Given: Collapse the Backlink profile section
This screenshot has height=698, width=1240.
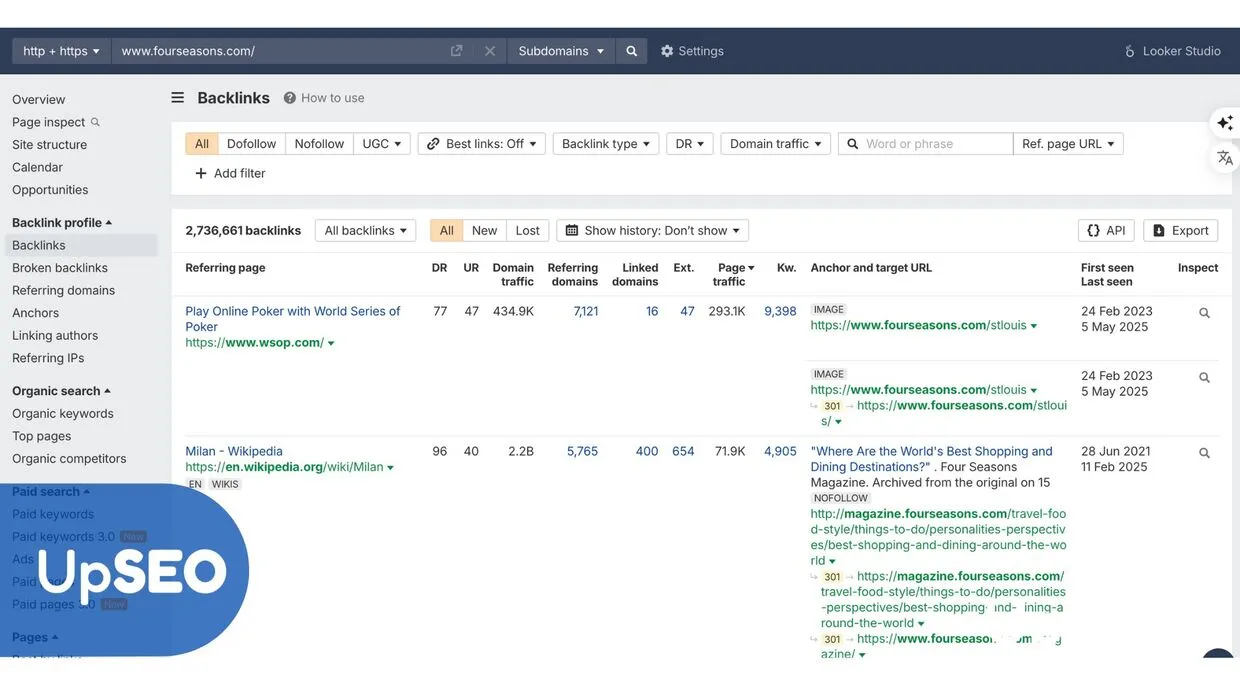Looking at the screenshot, I should (x=62, y=223).
